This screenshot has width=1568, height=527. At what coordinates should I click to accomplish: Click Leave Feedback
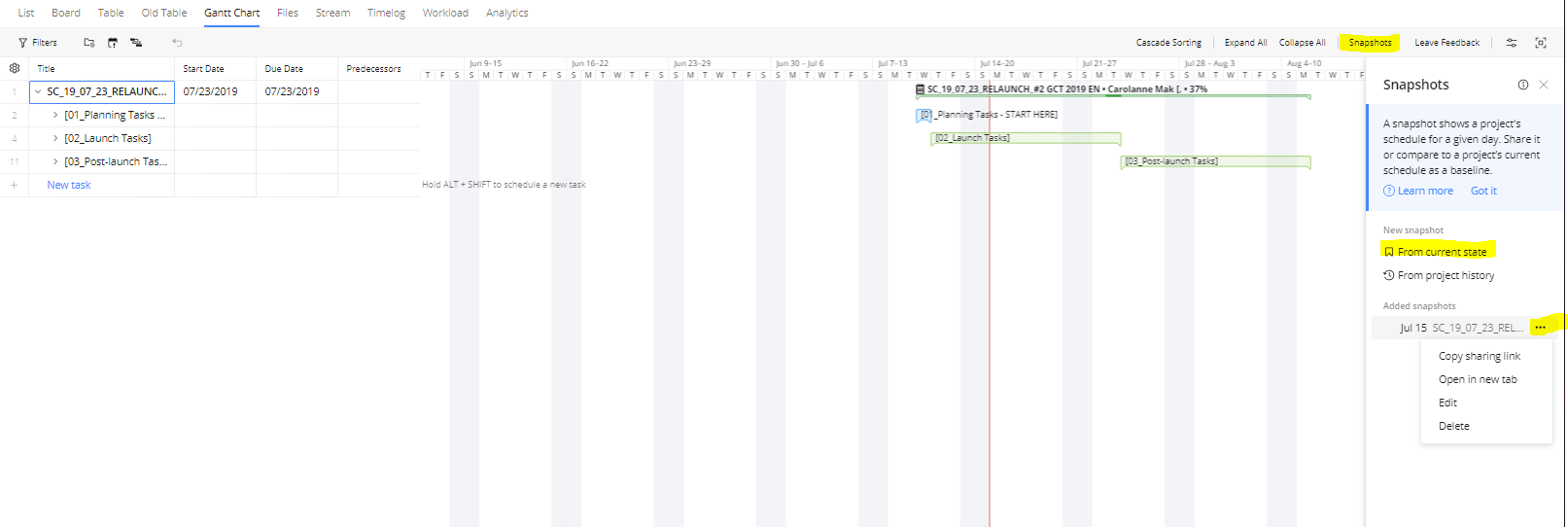1446,43
